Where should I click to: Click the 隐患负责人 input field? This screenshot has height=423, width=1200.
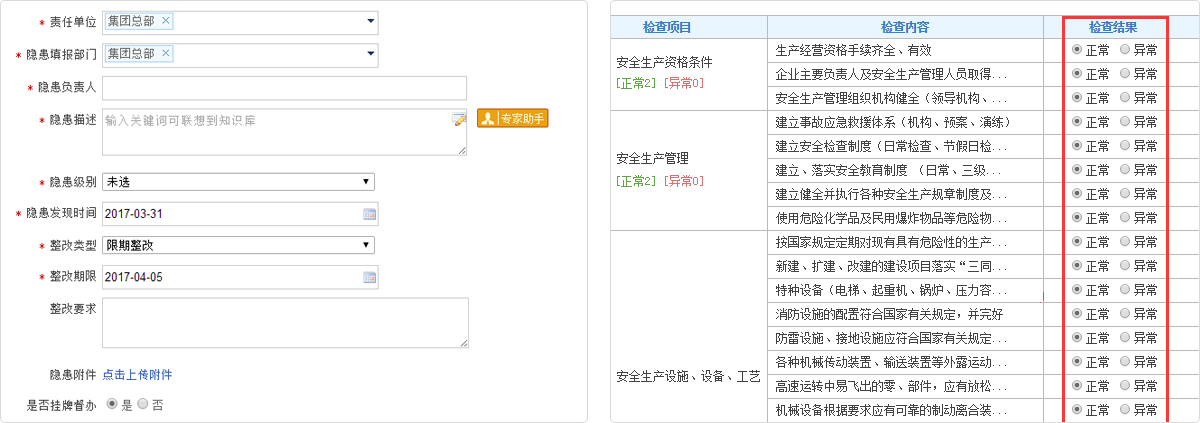coord(285,88)
